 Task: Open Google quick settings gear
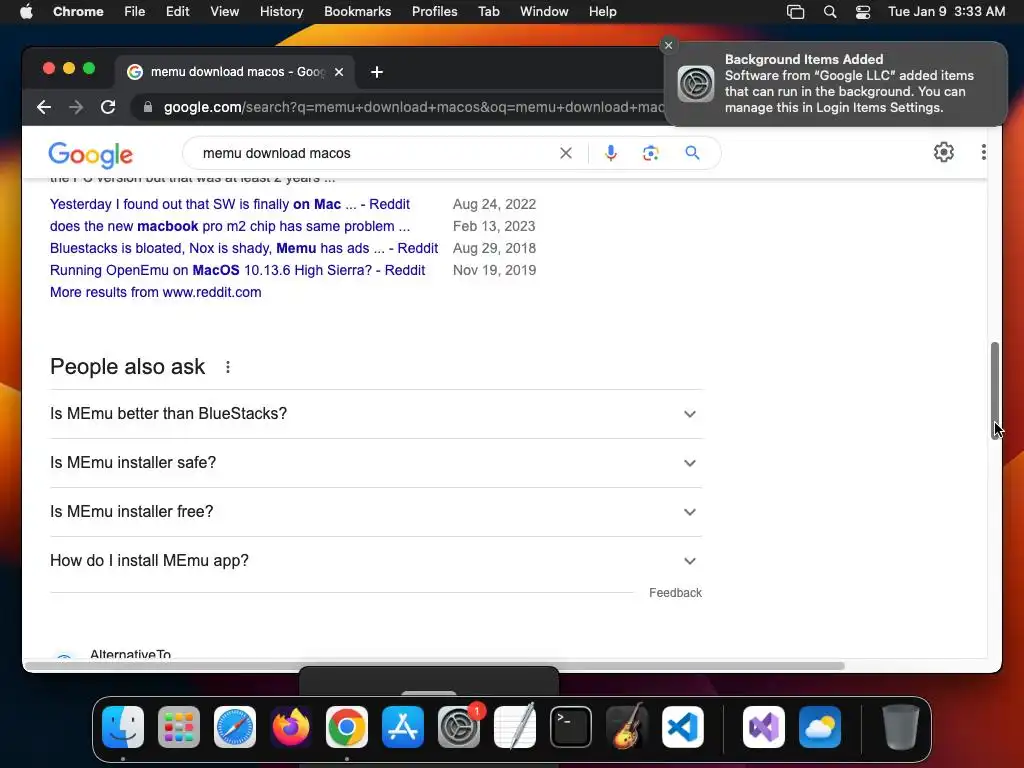(944, 152)
